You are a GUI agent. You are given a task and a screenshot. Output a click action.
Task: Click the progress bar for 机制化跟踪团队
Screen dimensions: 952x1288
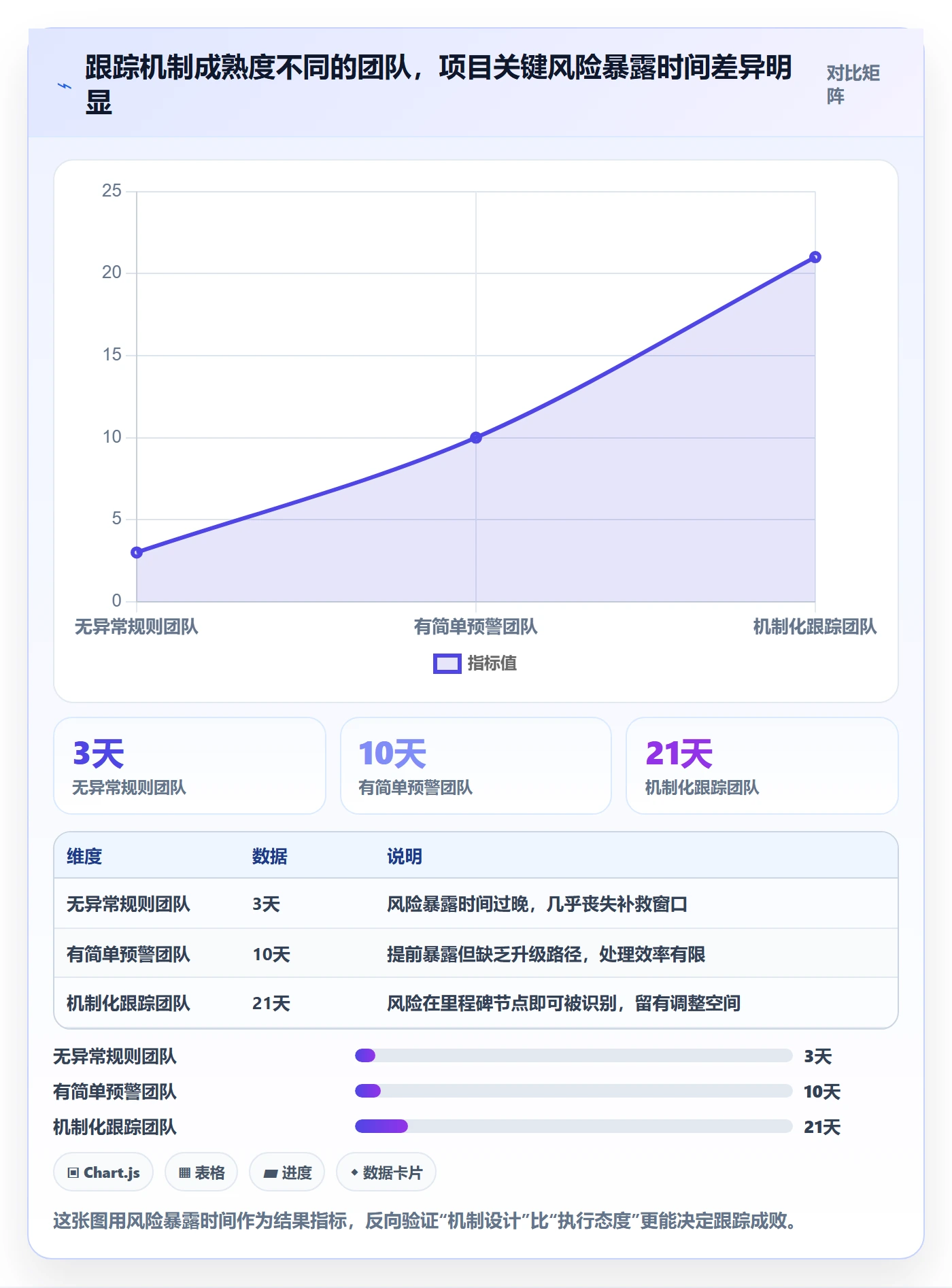point(573,1126)
